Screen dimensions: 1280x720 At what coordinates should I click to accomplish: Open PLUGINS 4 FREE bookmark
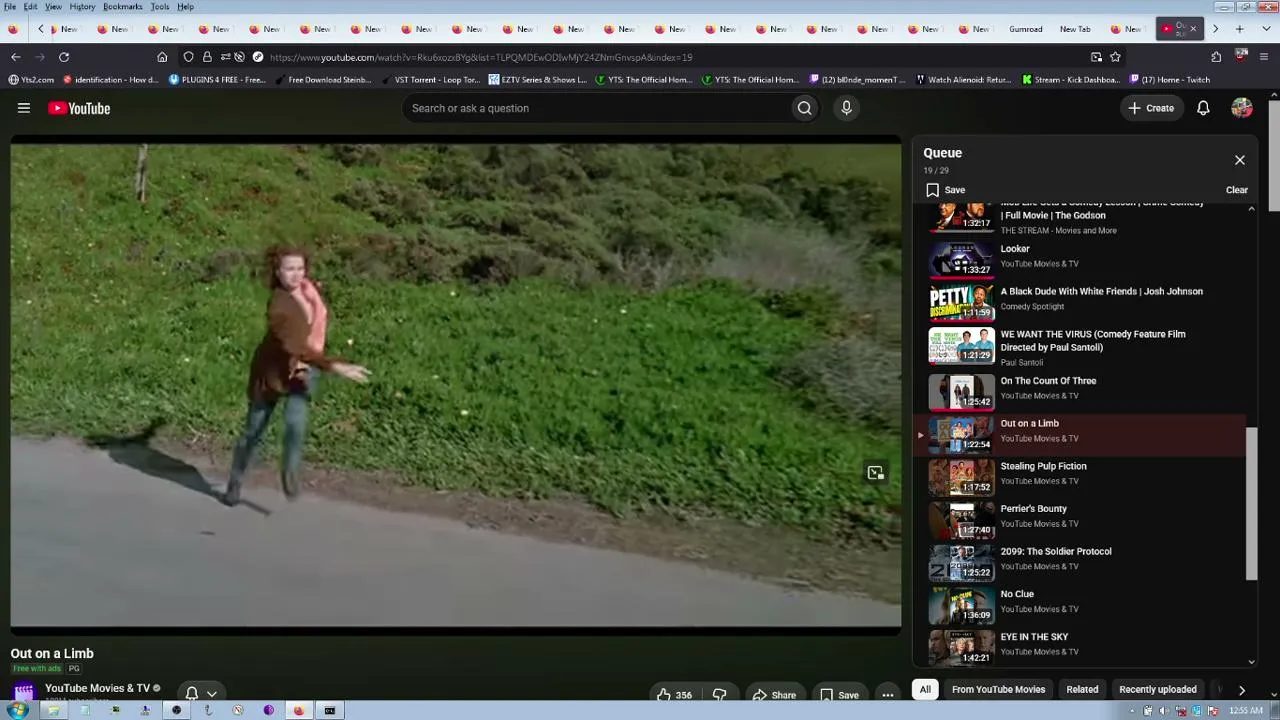(x=217, y=80)
